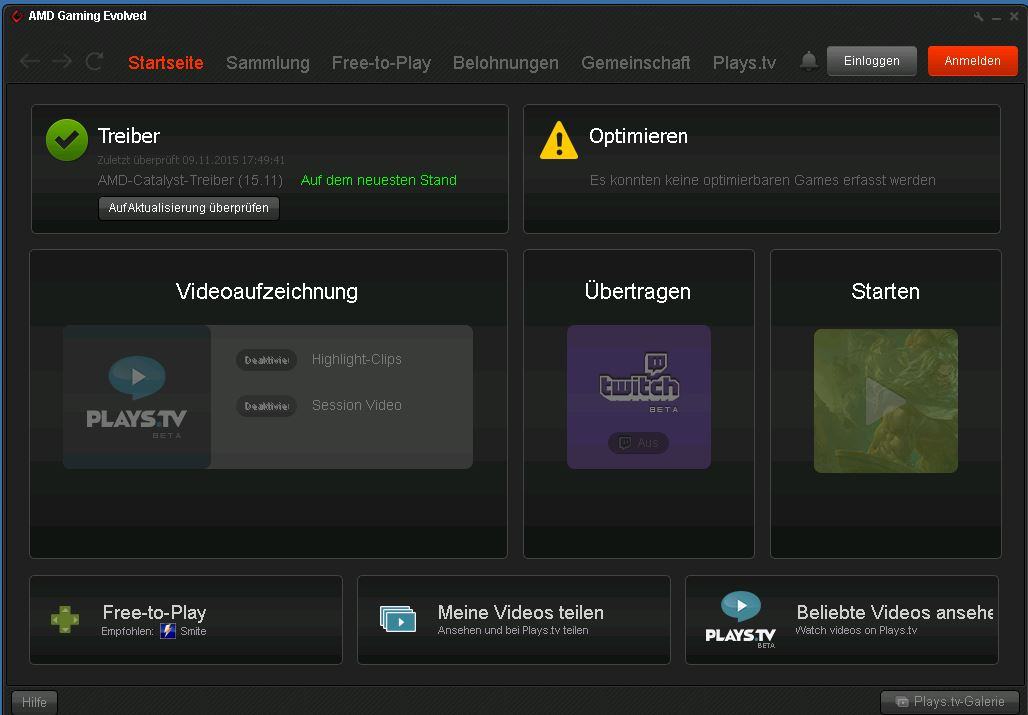Click the Highlight-Clips label

[x=357, y=359]
